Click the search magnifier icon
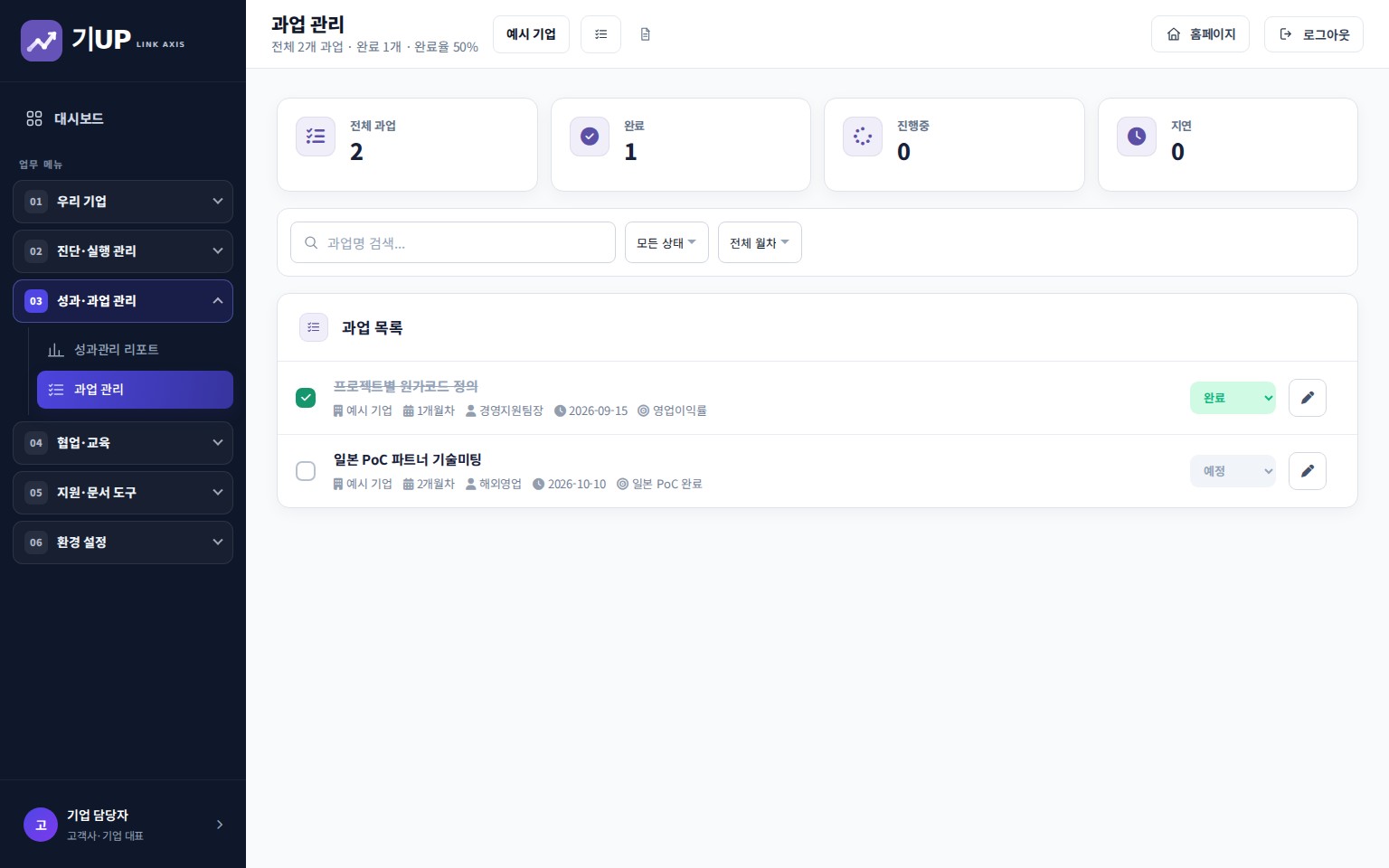Viewport: 1389px width, 868px height. (311, 242)
